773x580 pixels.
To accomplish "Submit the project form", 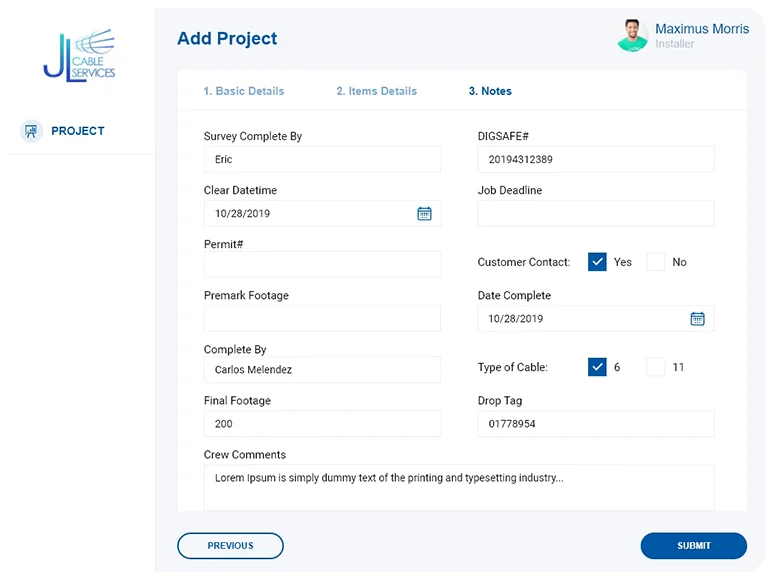I will 693,545.
